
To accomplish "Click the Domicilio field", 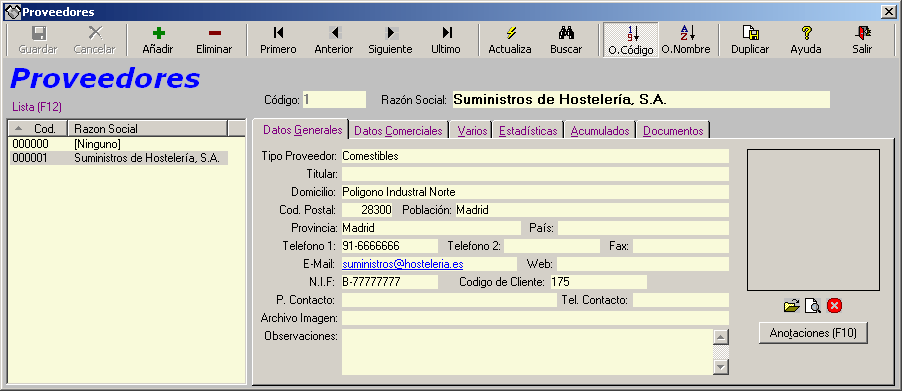I will point(535,191).
